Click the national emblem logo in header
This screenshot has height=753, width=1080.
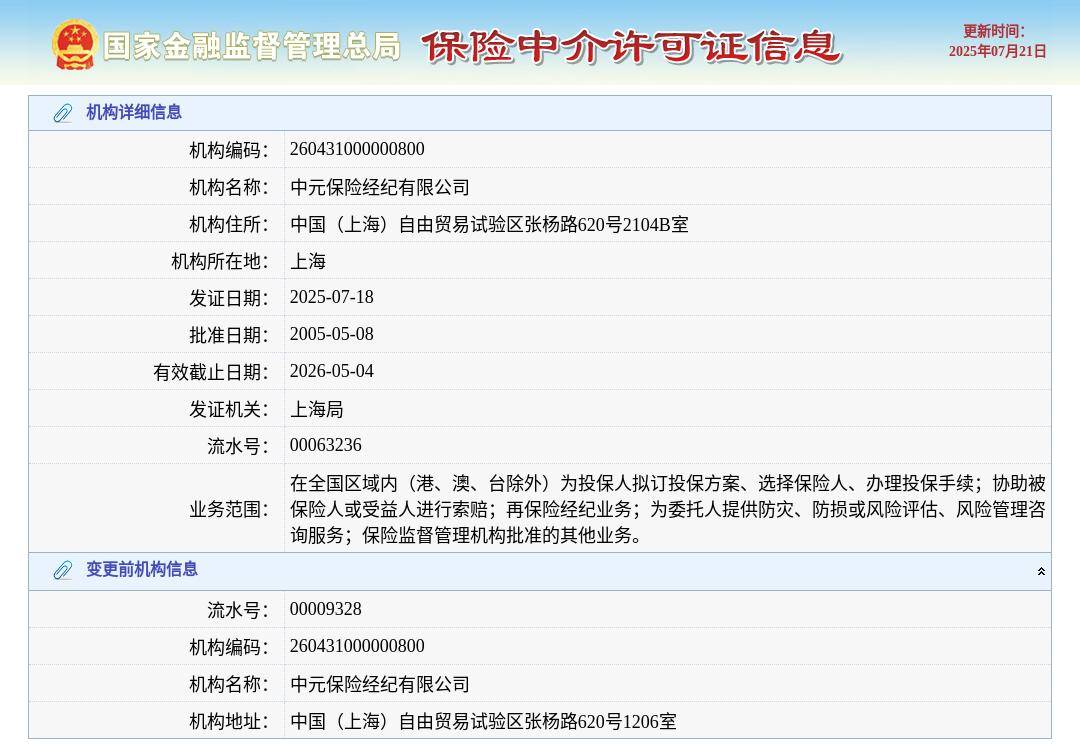74,45
